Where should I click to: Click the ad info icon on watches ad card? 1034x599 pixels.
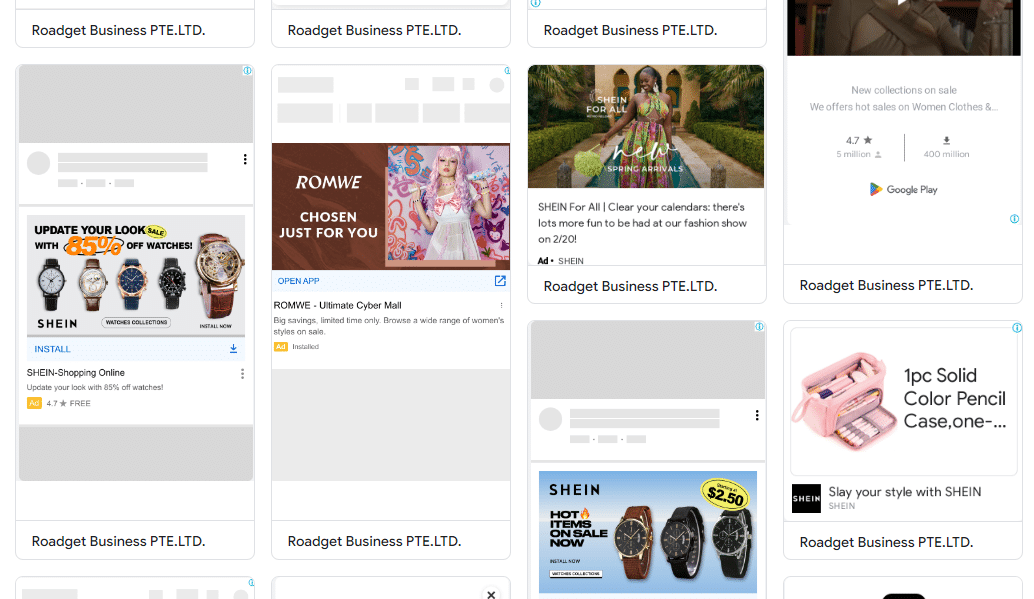[247, 71]
